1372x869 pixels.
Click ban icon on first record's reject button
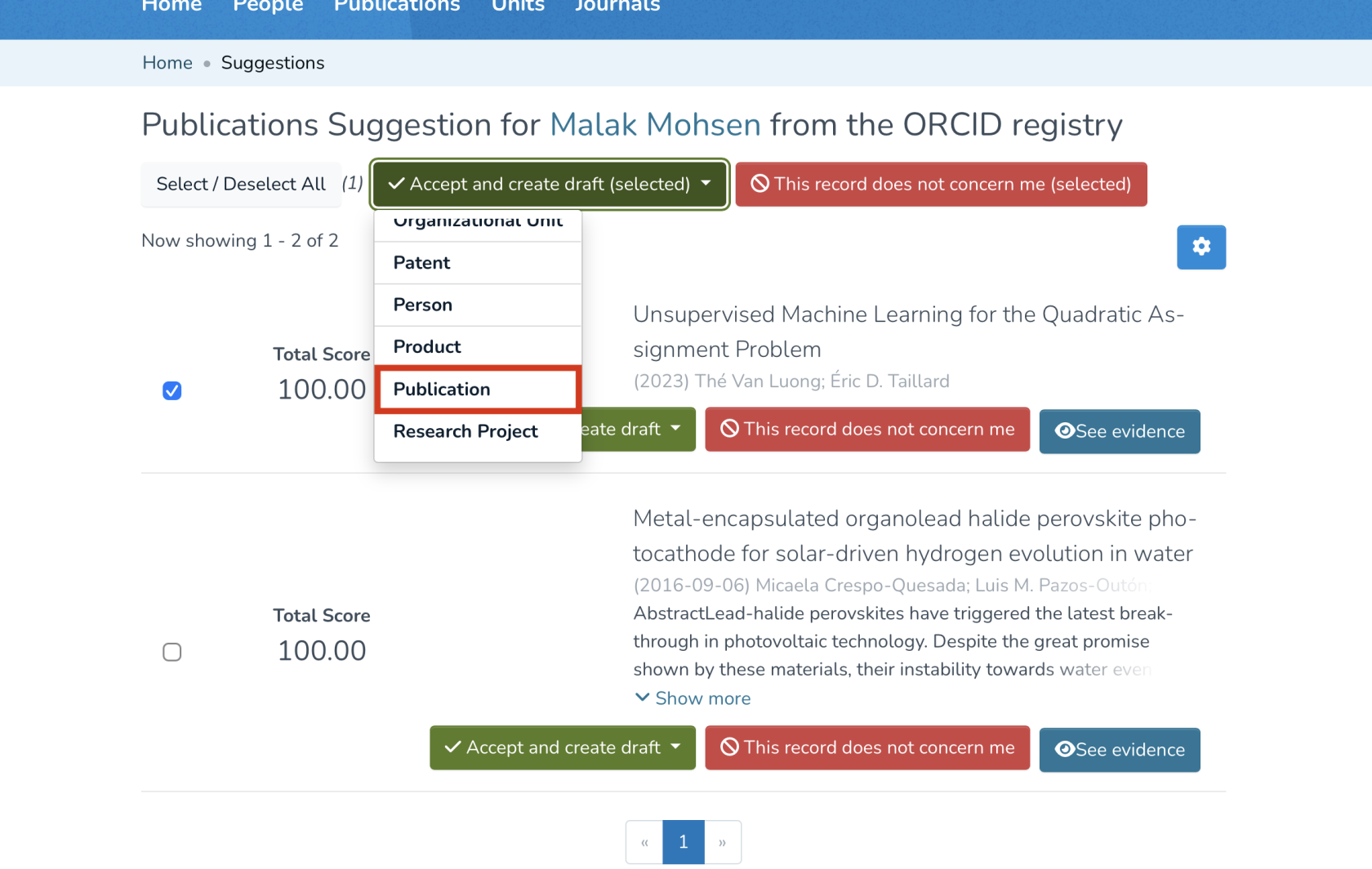tap(729, 429)
